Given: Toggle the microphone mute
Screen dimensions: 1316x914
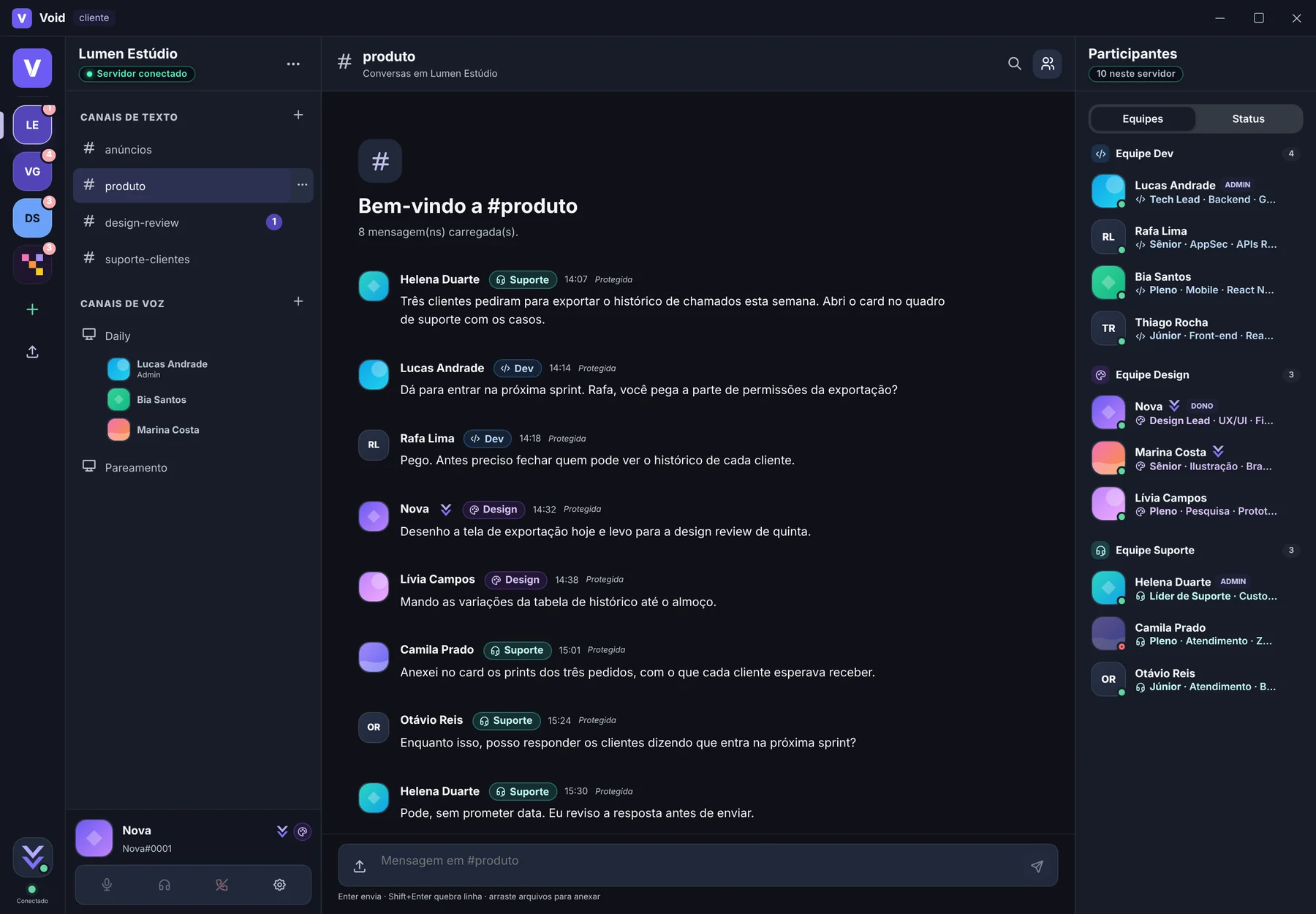Looking at the screenshot, I should pos(107,885).
